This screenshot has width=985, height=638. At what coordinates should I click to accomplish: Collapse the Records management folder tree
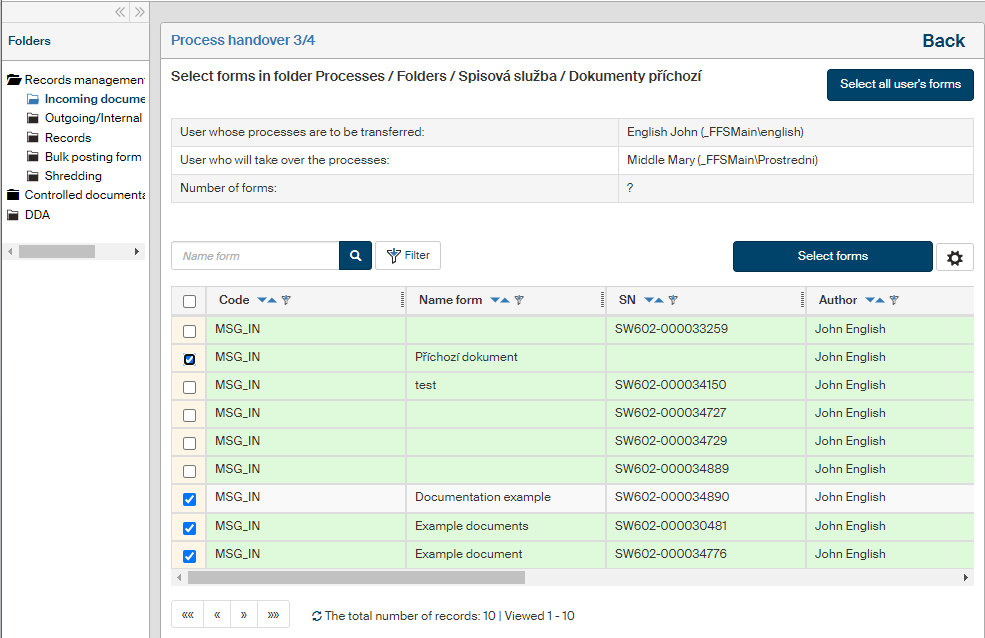pyautogui.click(x=14, y=80)
